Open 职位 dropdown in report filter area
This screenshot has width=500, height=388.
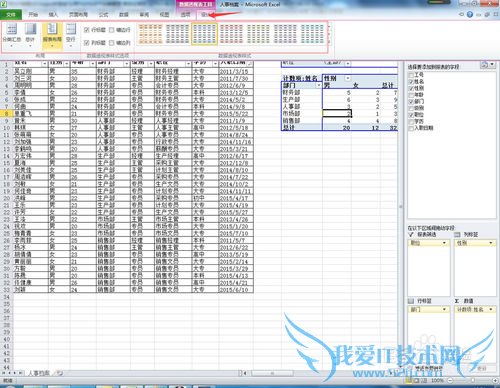[x=444, y=243]
